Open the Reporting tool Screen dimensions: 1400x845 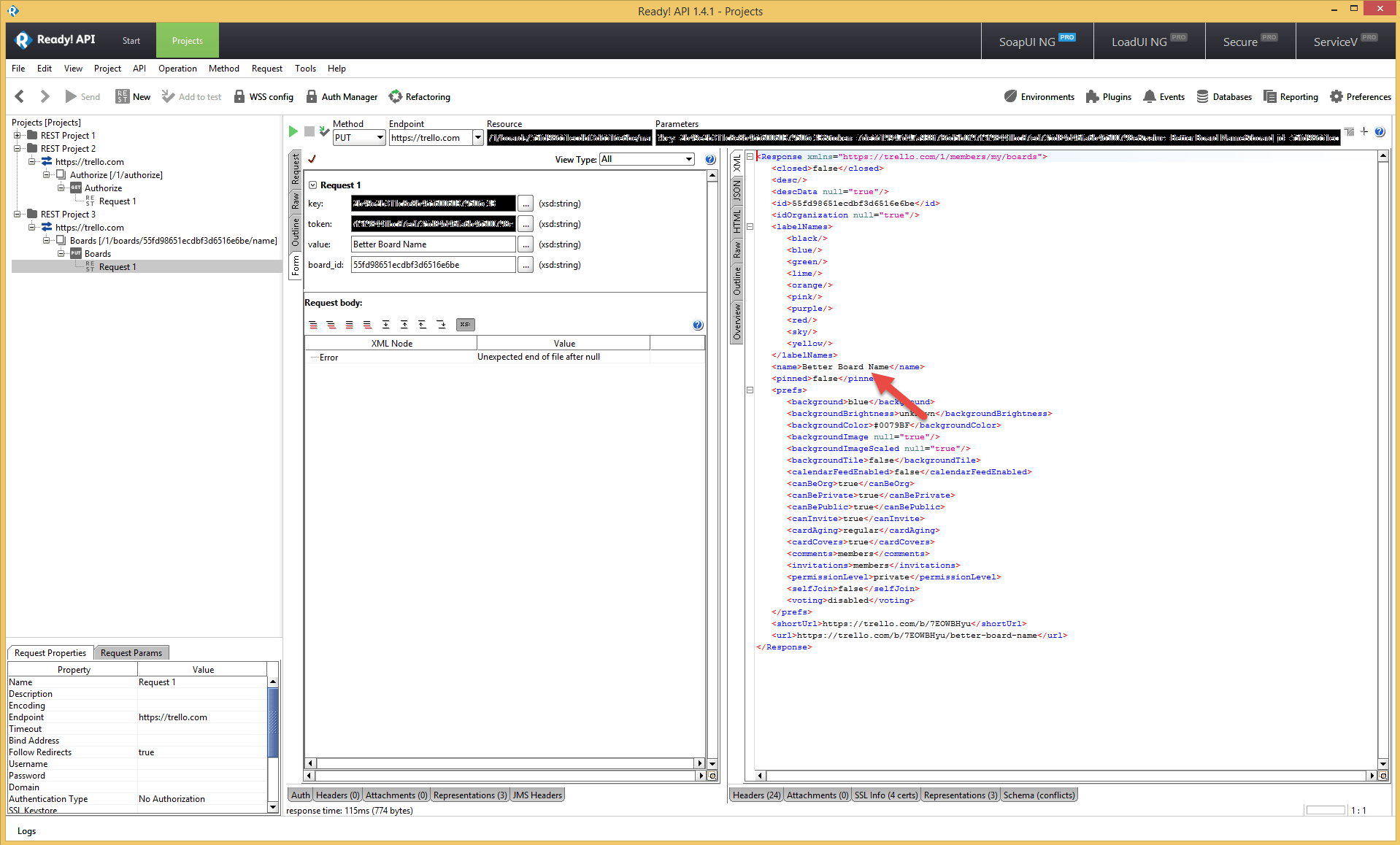click(1291, 96)
